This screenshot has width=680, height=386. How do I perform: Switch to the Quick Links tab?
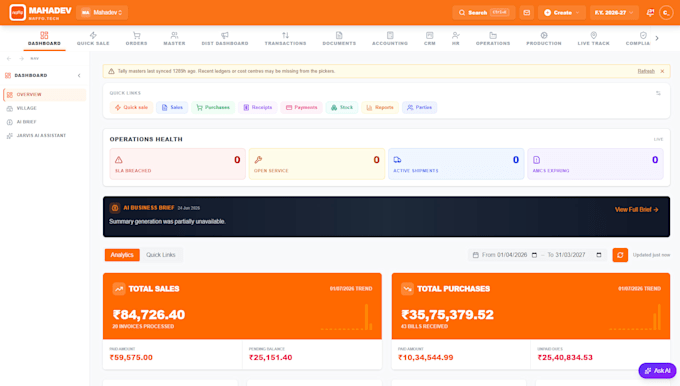click(x=160, y=255)
